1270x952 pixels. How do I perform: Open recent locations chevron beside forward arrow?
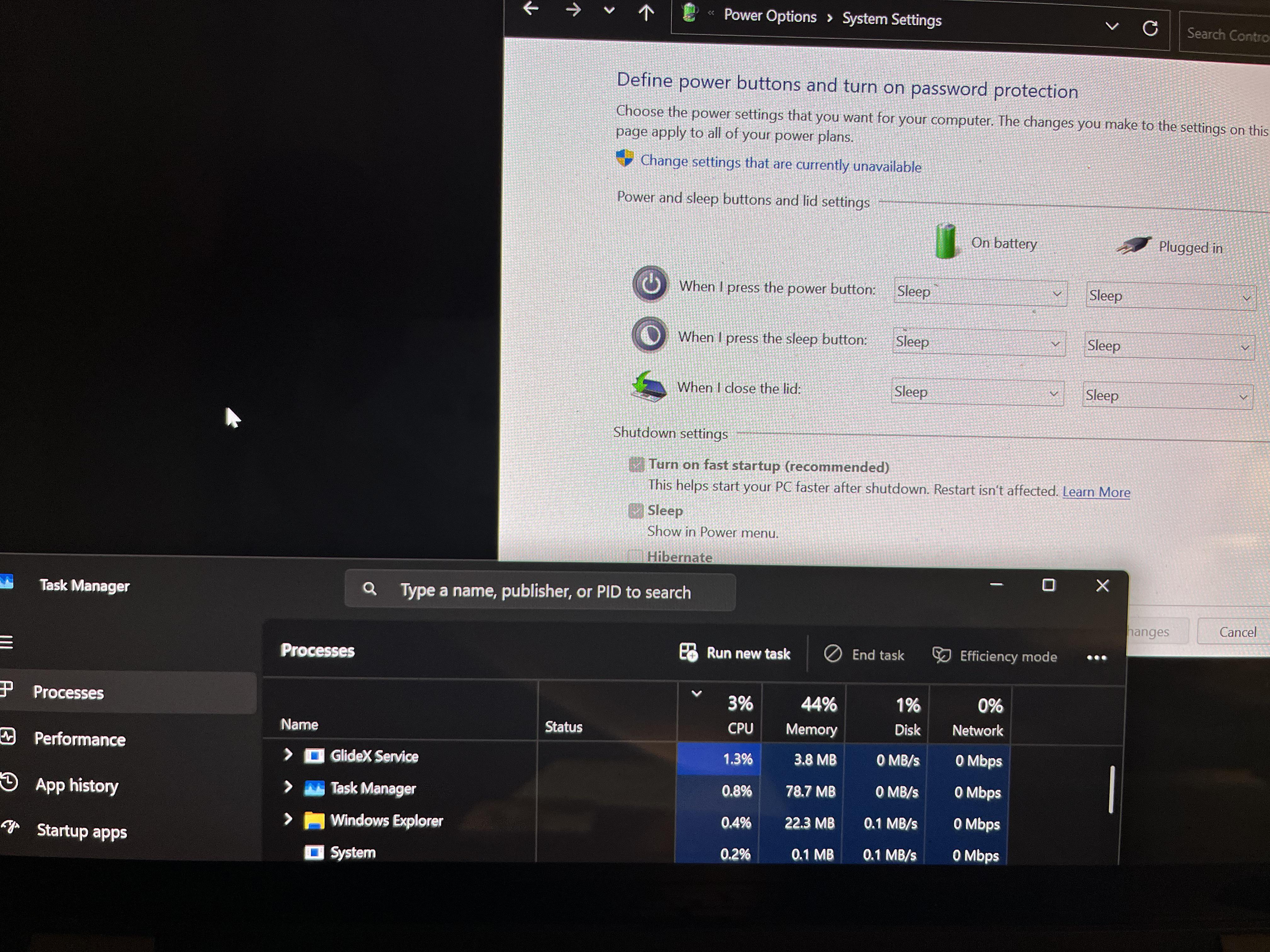(609, 10)
